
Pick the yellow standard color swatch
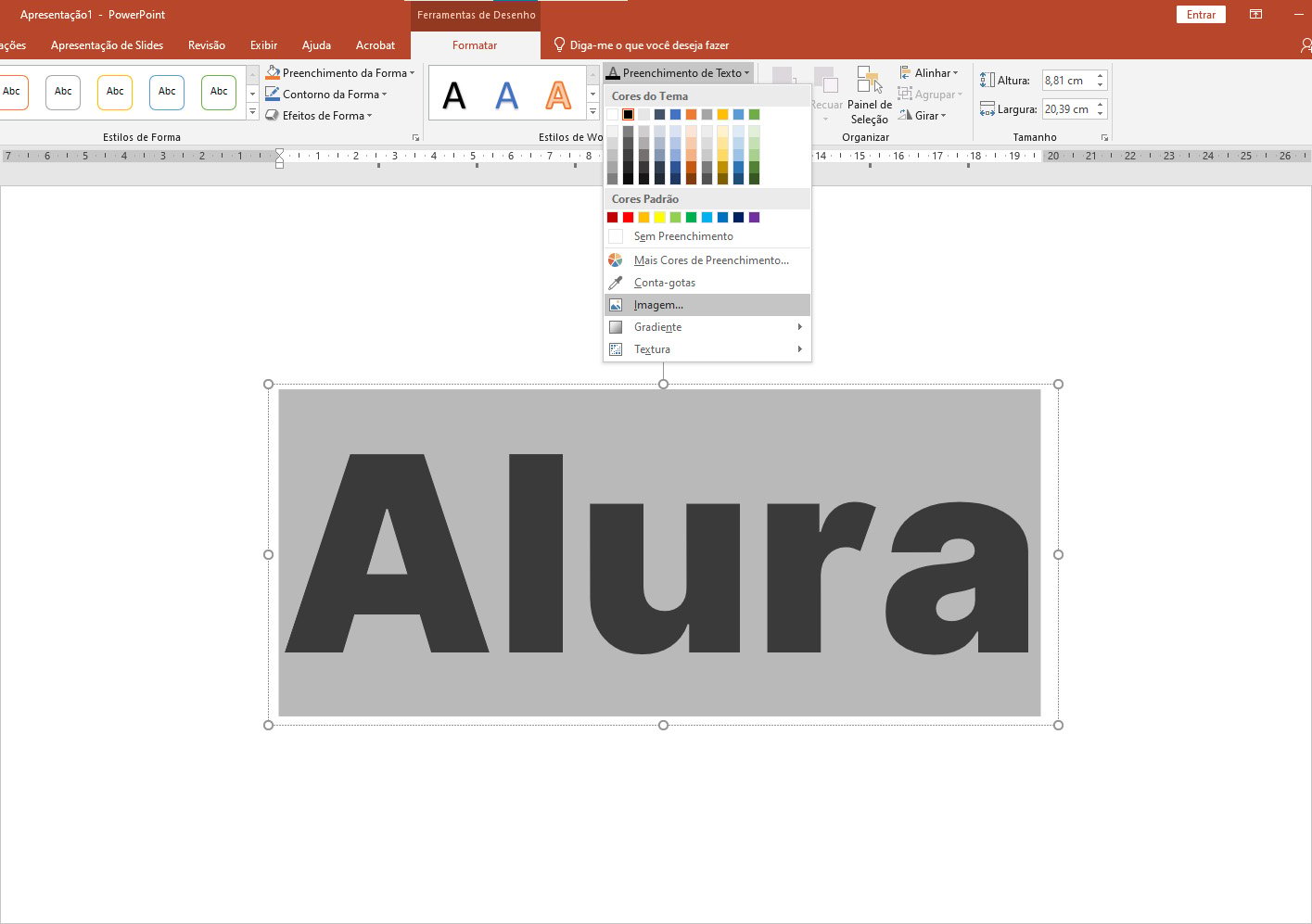659,218
